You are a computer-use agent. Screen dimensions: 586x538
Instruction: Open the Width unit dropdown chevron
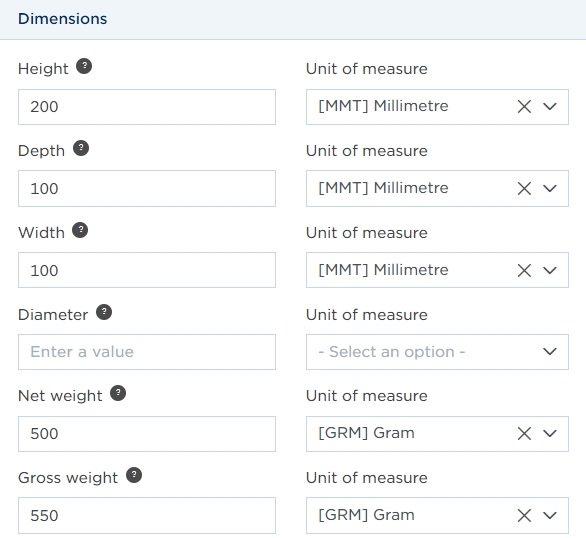pyautogui.click(x=550, y=270)
